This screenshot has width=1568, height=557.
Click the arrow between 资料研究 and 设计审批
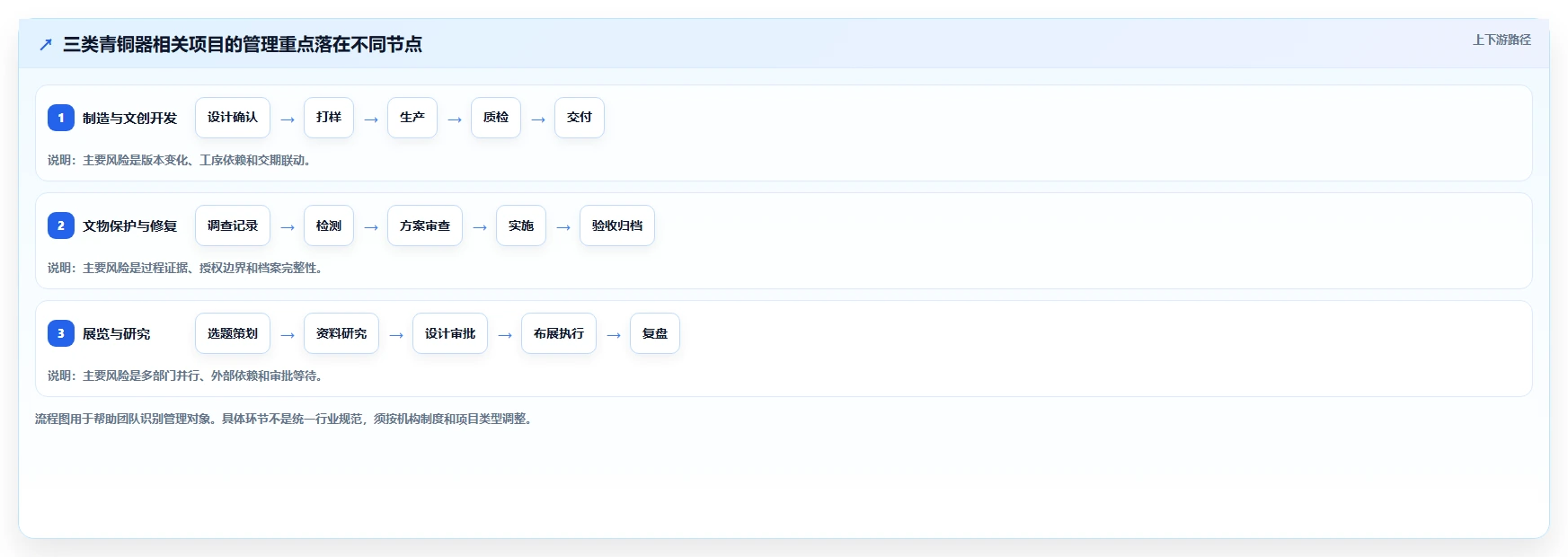[x=396, y=334]
